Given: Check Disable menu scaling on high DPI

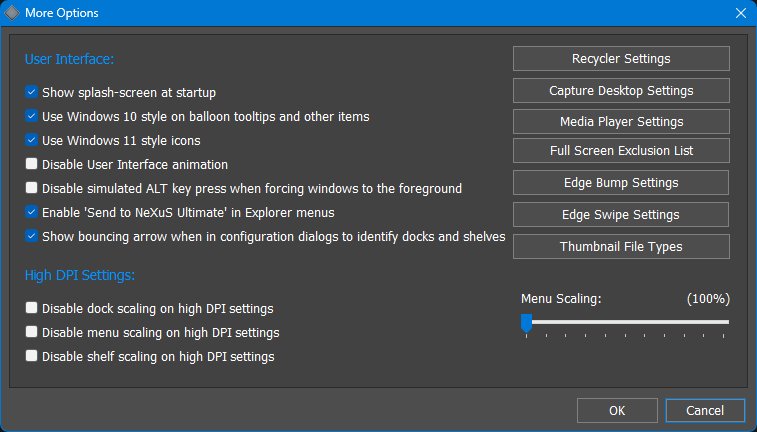Looking at the screenshot, I should [31, 332].
